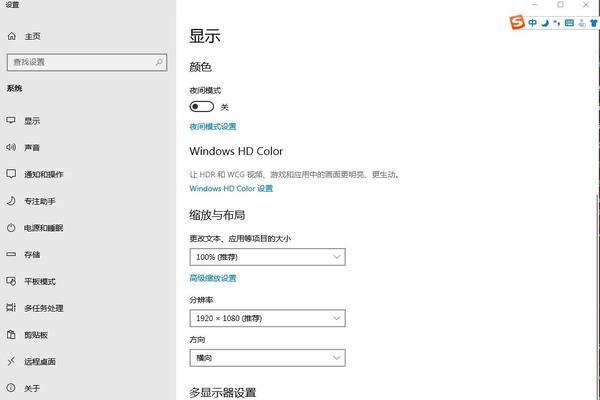Viewport: 600px width, 400px height.
Task: Click the 分辨率 label
Action: tap(201, 300)
